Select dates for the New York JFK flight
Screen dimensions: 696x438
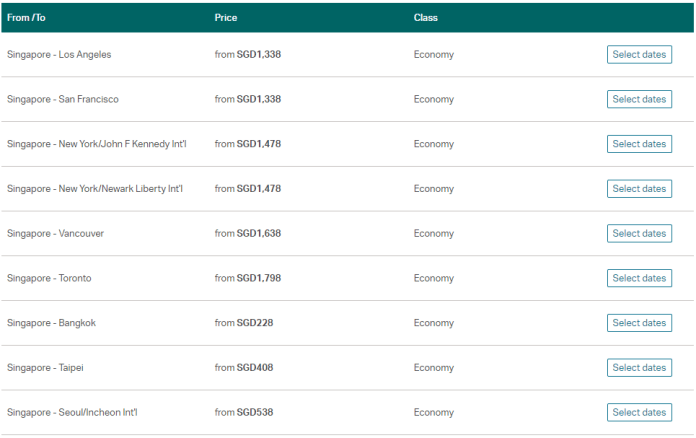pyautogui.click(x=638, y=144)
